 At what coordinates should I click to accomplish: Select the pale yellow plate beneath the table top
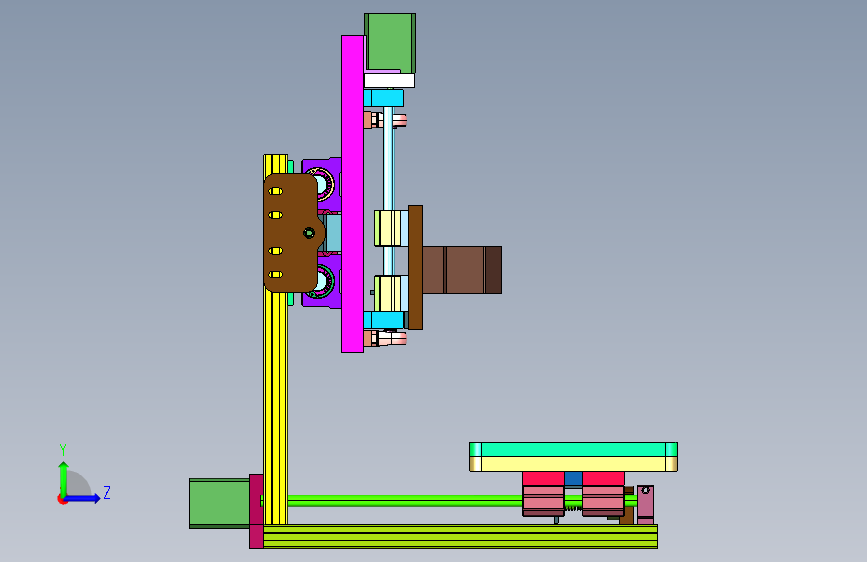[x=573, y=464]
